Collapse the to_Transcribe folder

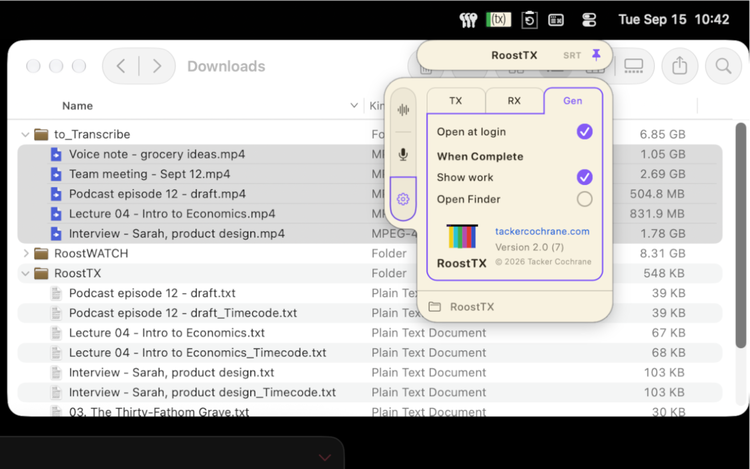point(25,135)
